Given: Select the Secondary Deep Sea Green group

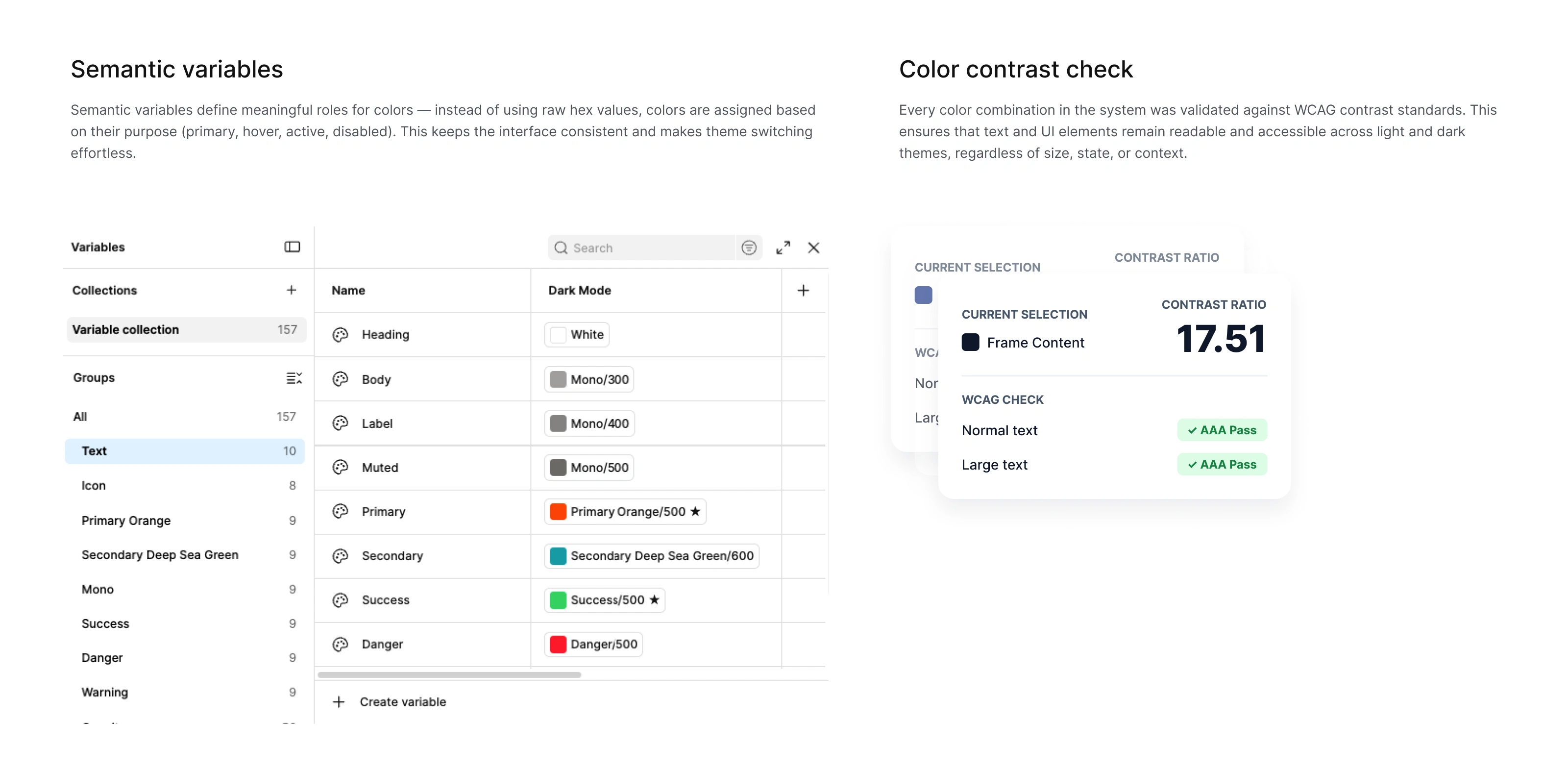Looking at the screenshot, I should 184,555.
